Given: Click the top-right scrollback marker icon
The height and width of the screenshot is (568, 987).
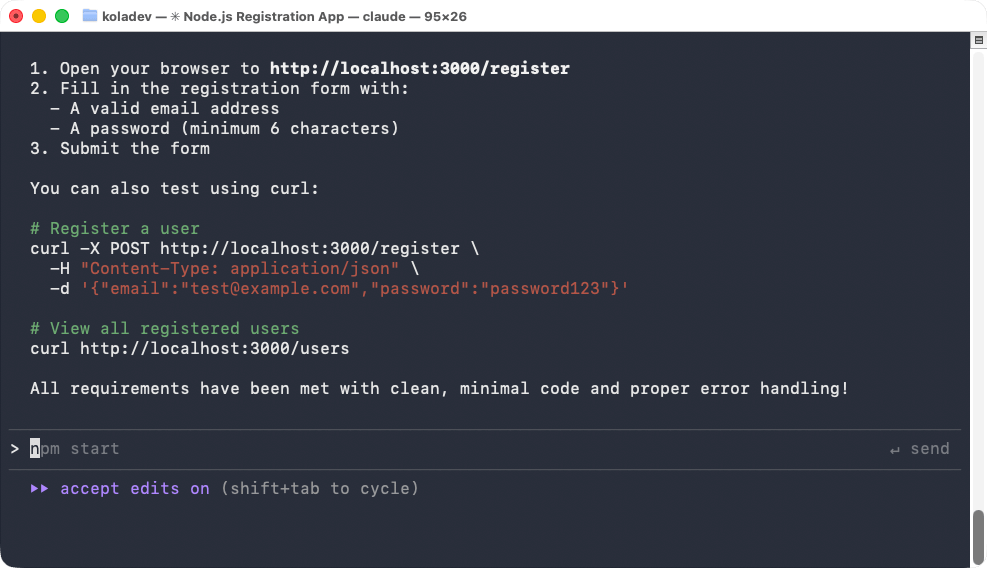Looking at the screenshot, I should (979, 39).
